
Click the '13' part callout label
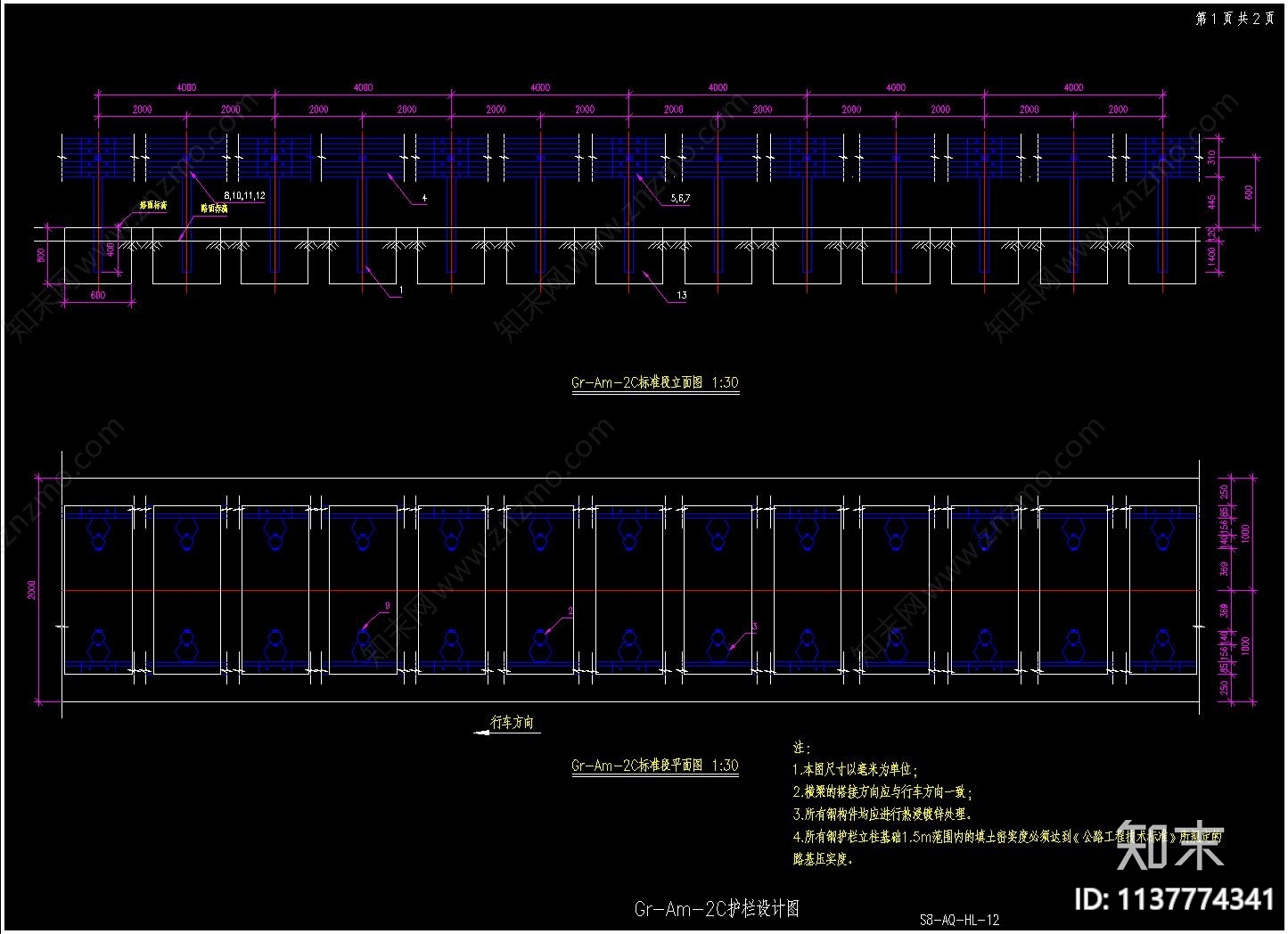tap(682, 296)
